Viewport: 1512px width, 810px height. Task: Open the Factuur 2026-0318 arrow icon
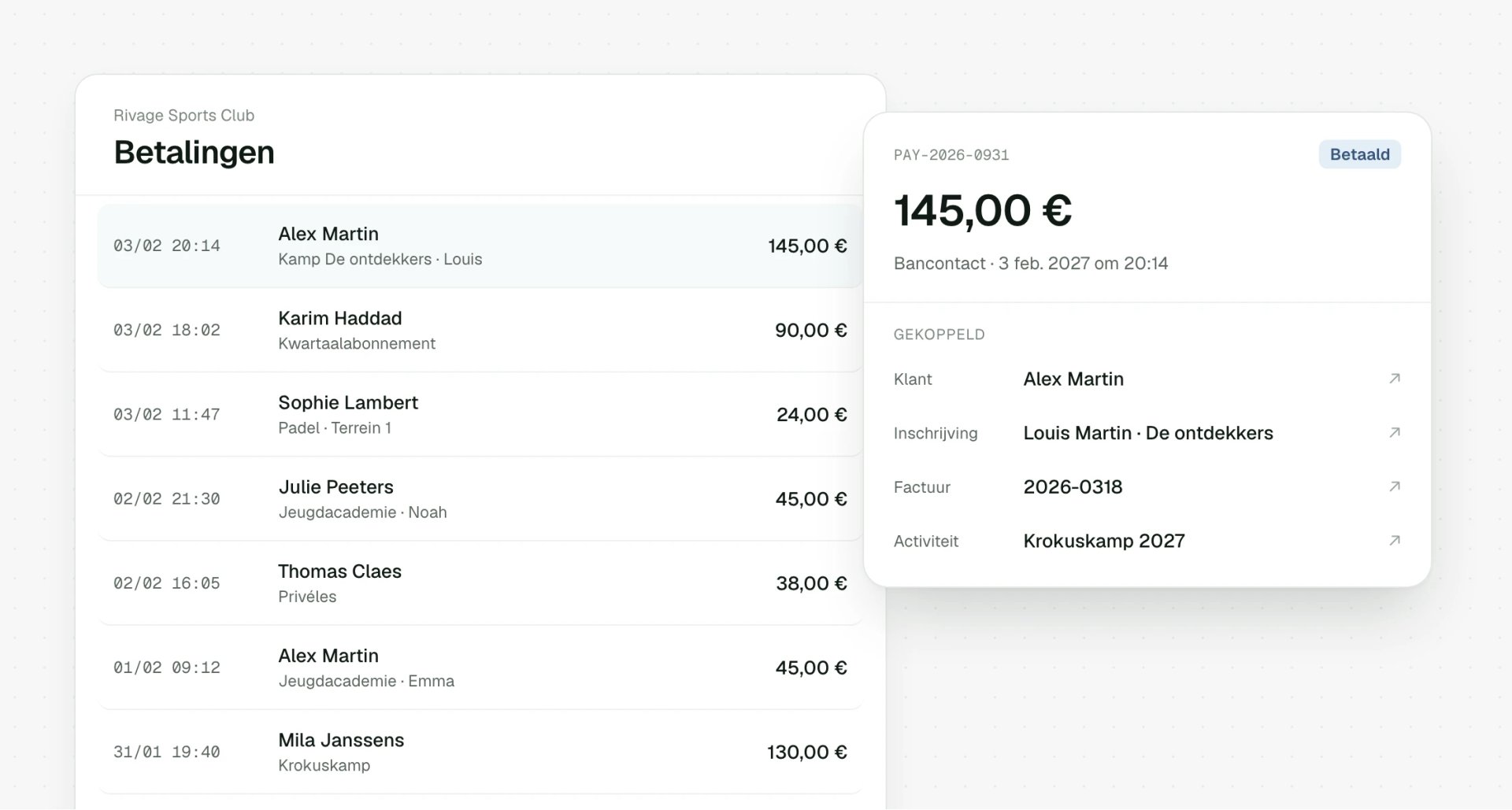click(1394, 486)
